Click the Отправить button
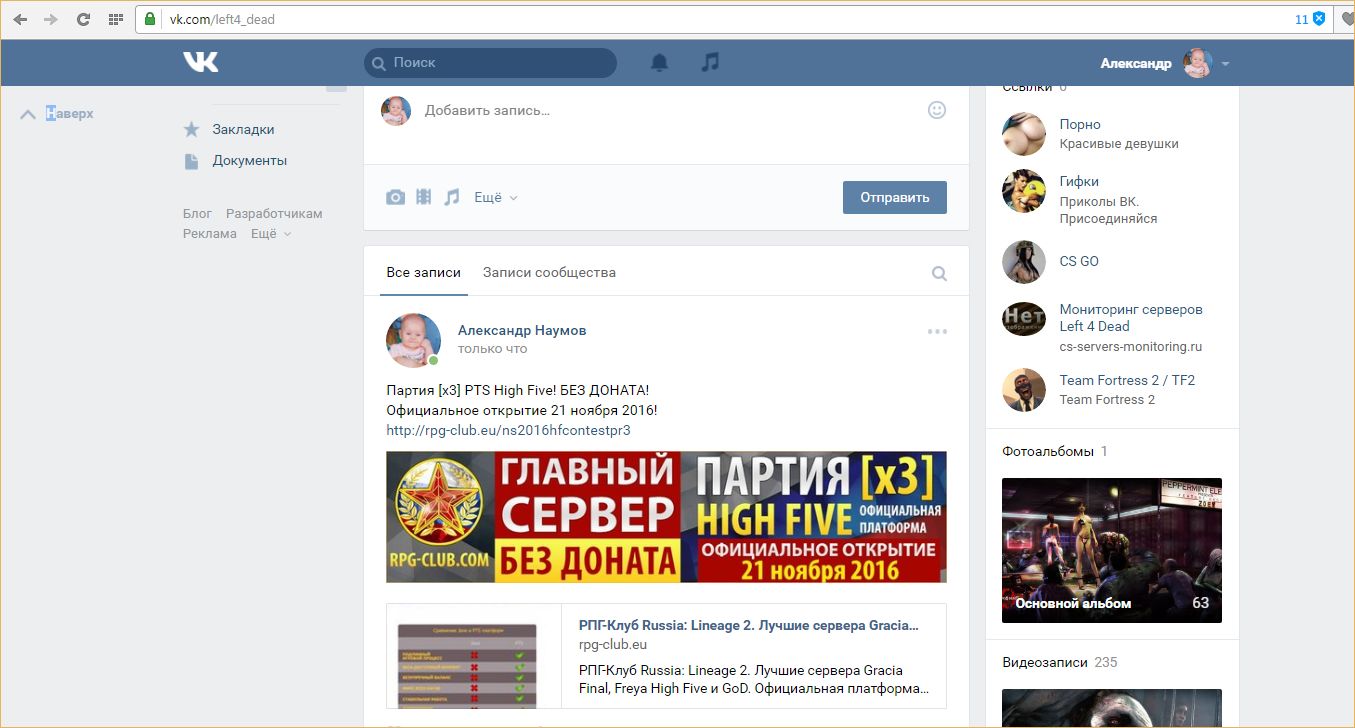The height and width of the screenshot is (728, 1355). (895, 197)
